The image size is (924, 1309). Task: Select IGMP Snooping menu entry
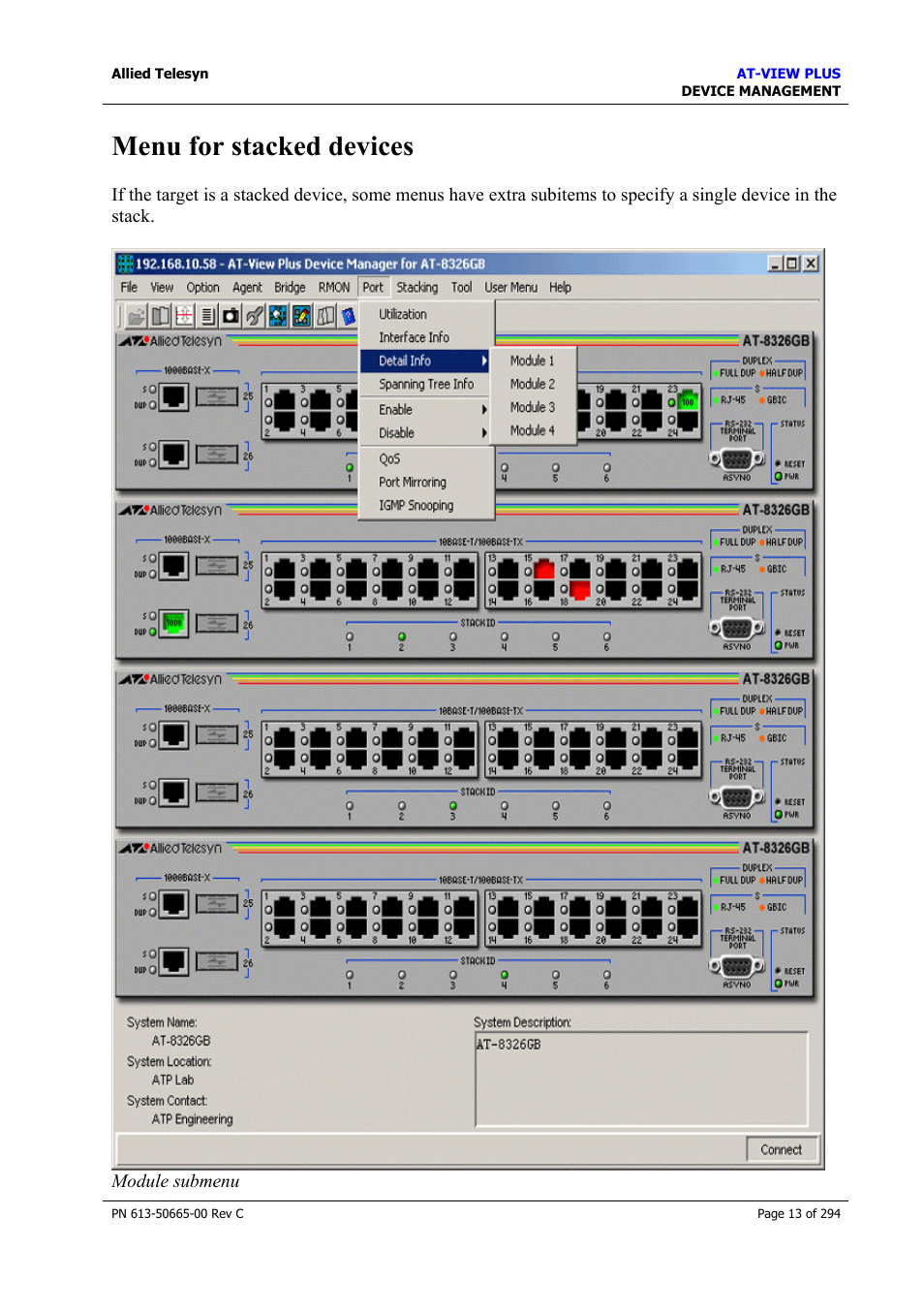(426, 506)
